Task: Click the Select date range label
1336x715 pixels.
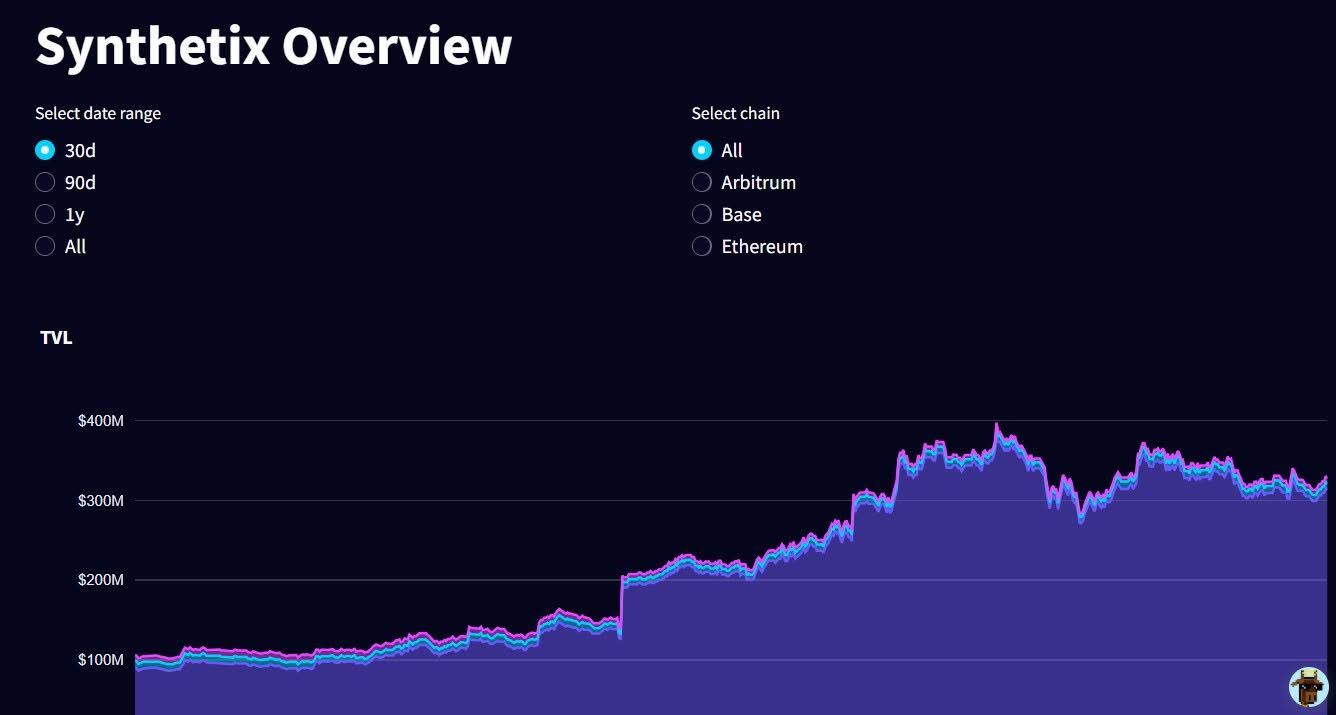Action: click(x=98, y=113)
